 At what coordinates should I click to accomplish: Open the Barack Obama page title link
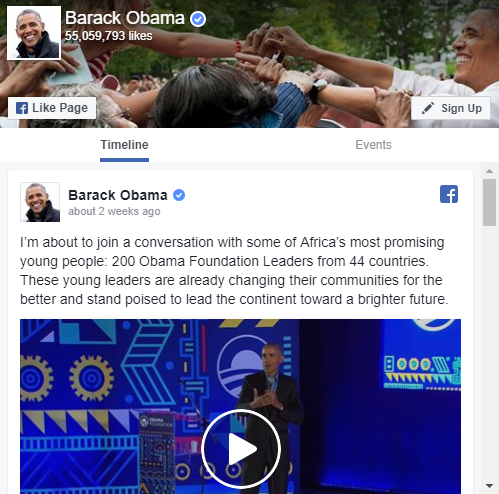125,18
